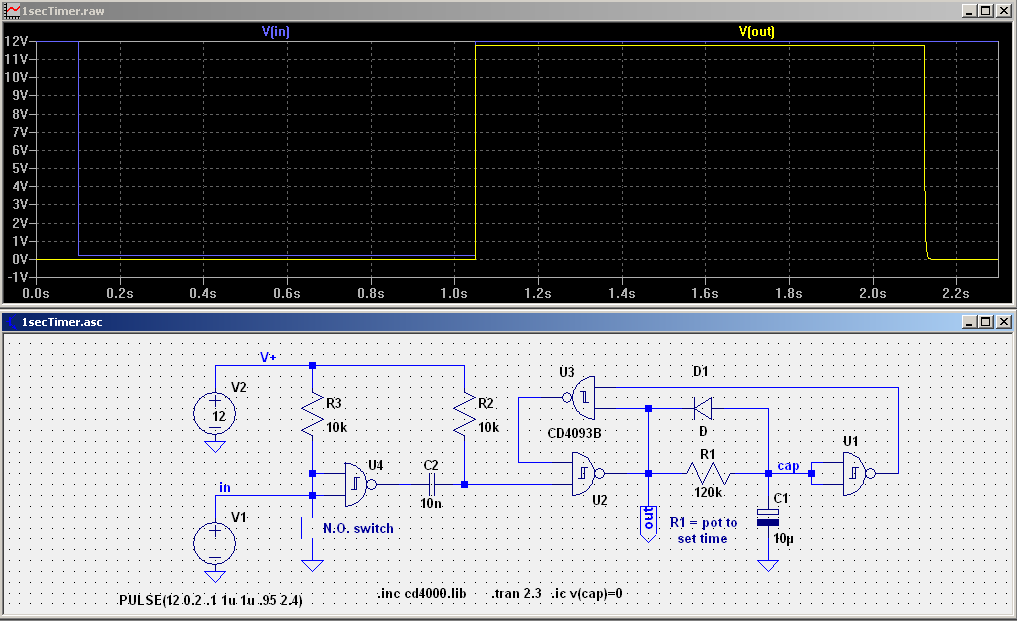The image size is (1017, 621).
Task: Minimize the 1secTimer.raw waveform window
Action: tap(969, 11)
